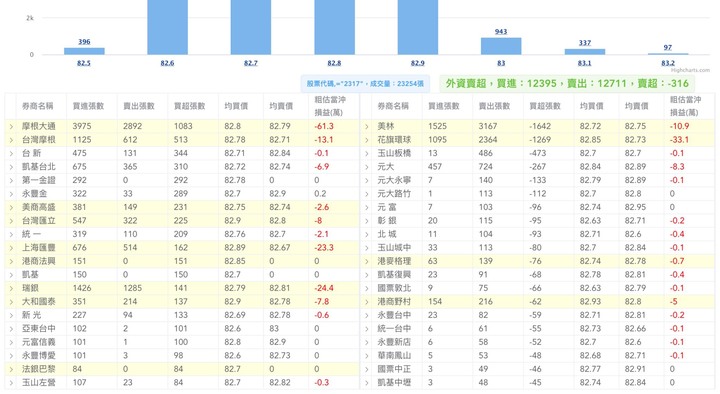720x394 pixels.
Task: Click the 3975 buy volume cell
Action: [x=82, y=126]
